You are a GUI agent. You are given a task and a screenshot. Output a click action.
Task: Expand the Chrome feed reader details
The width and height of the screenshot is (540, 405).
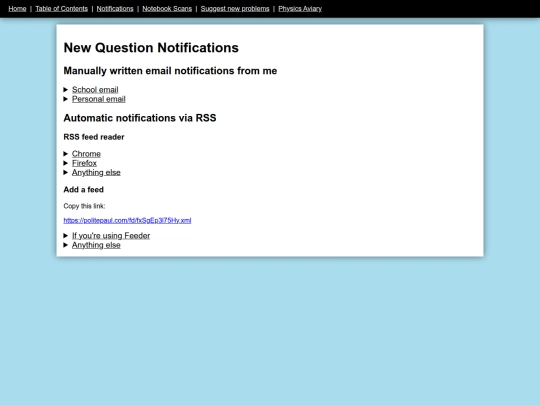click(x=86, y=154)
